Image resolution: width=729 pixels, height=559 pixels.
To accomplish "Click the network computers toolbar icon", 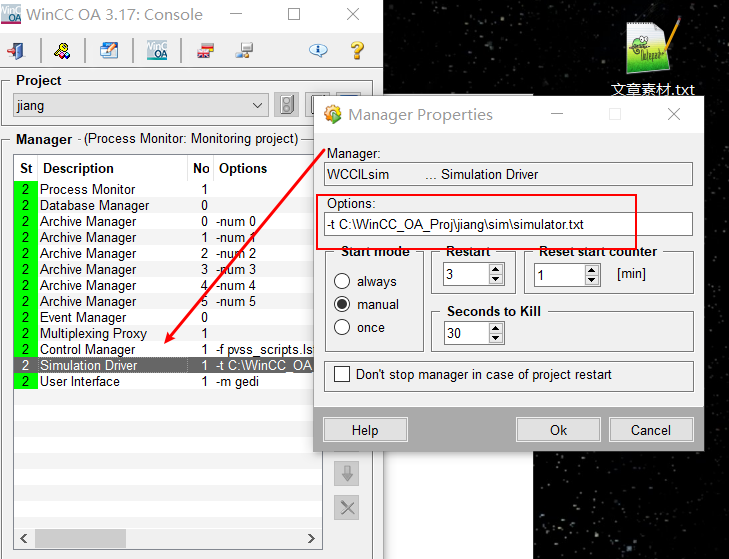I will 244,50.
